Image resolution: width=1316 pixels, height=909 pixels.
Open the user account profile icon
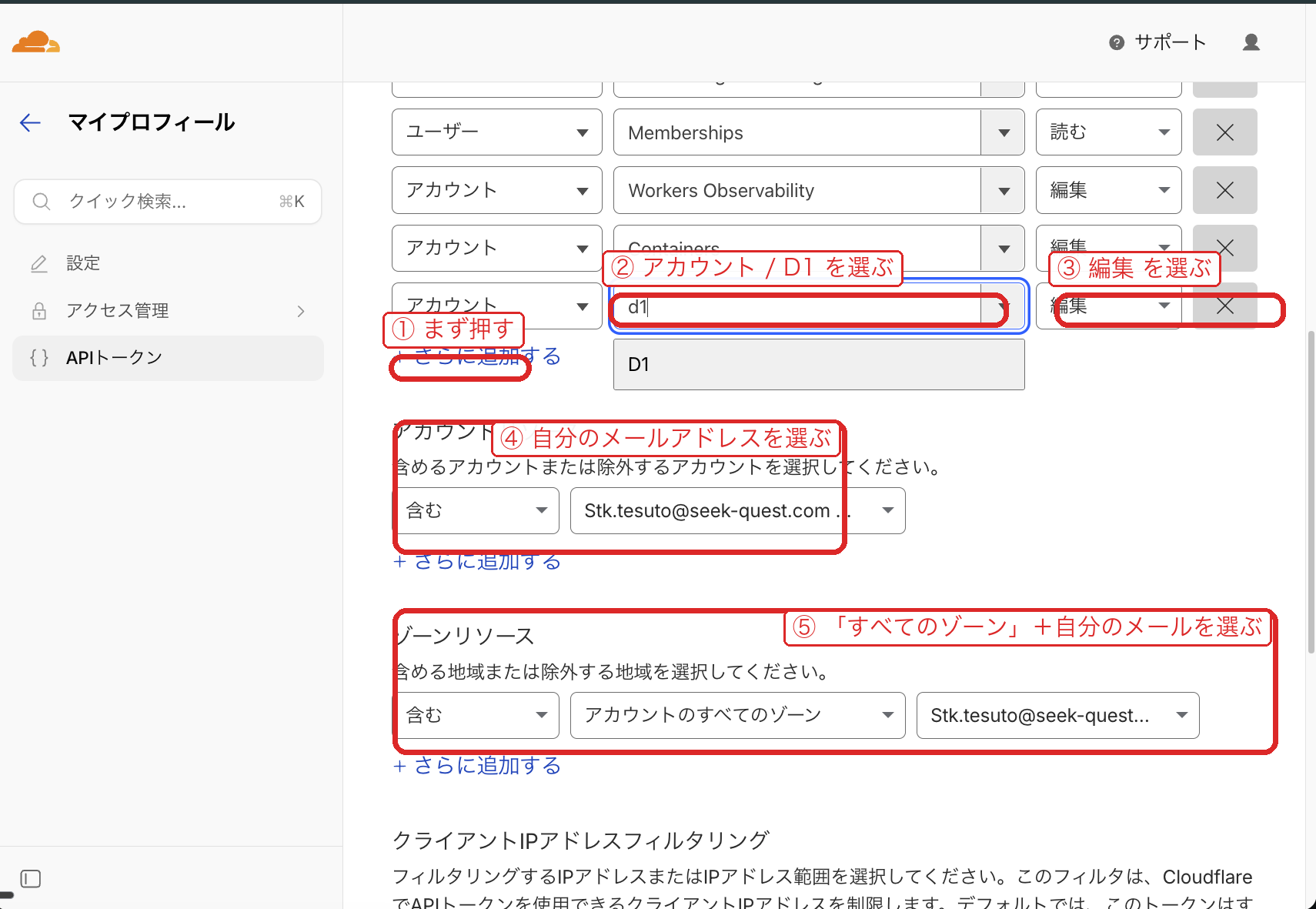[1251, 42]
